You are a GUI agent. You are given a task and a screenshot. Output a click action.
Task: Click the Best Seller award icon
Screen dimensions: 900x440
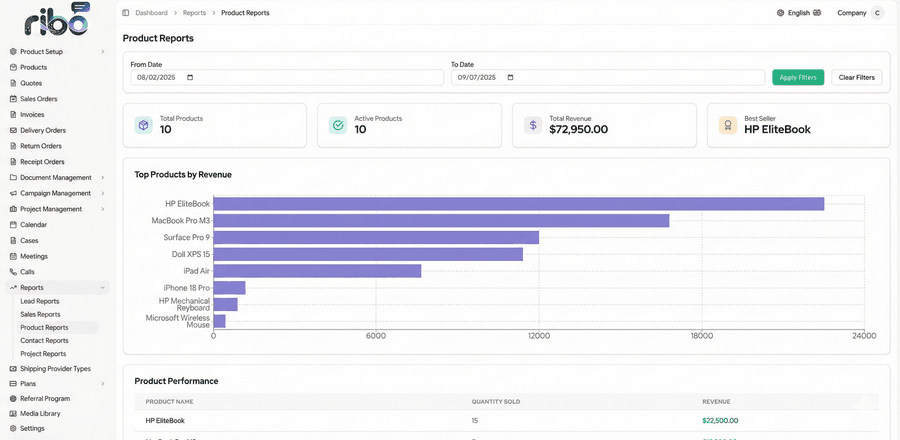click(x=728, y=125)
